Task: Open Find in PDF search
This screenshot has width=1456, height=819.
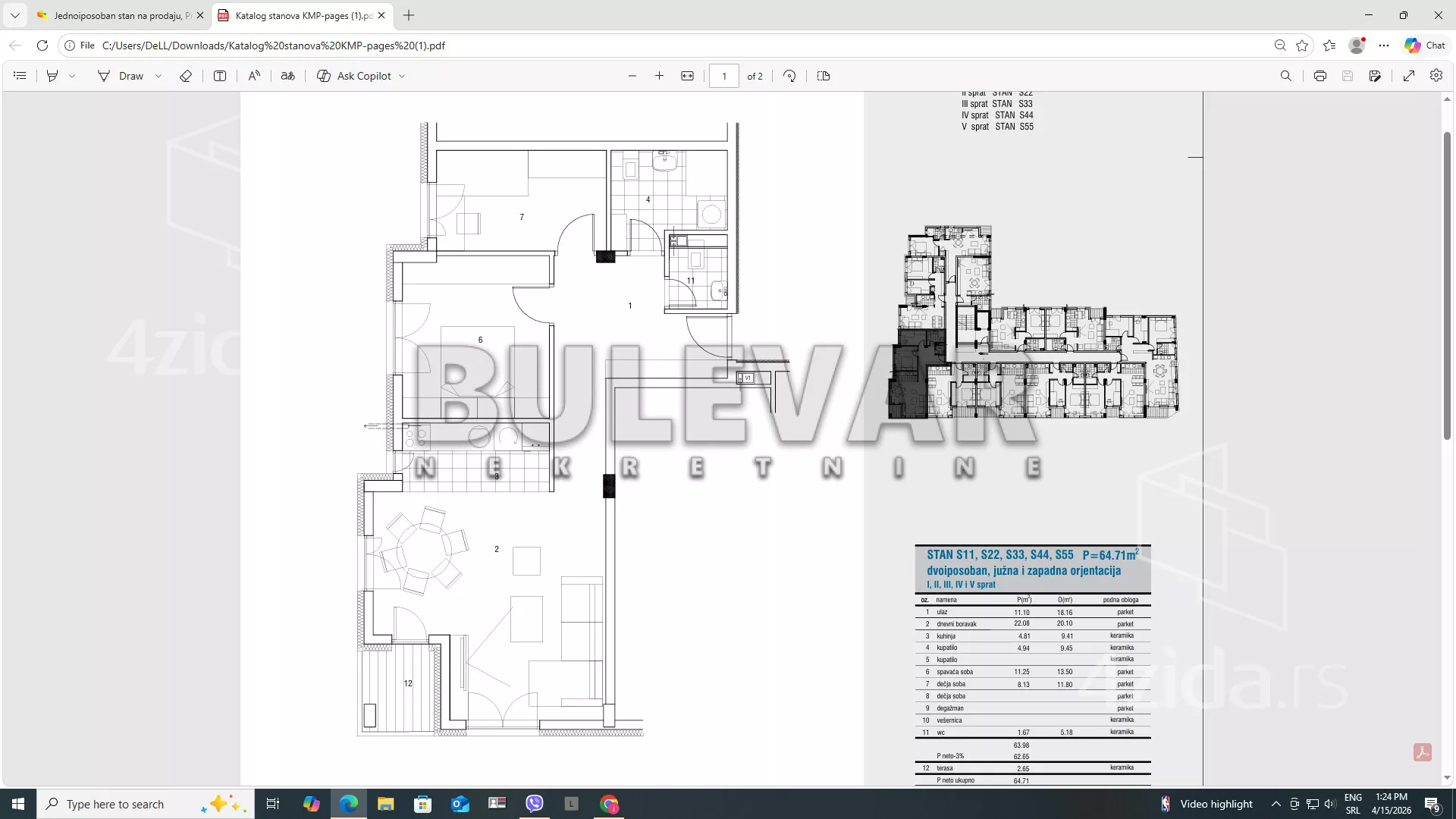Action: pos(1285,76)
